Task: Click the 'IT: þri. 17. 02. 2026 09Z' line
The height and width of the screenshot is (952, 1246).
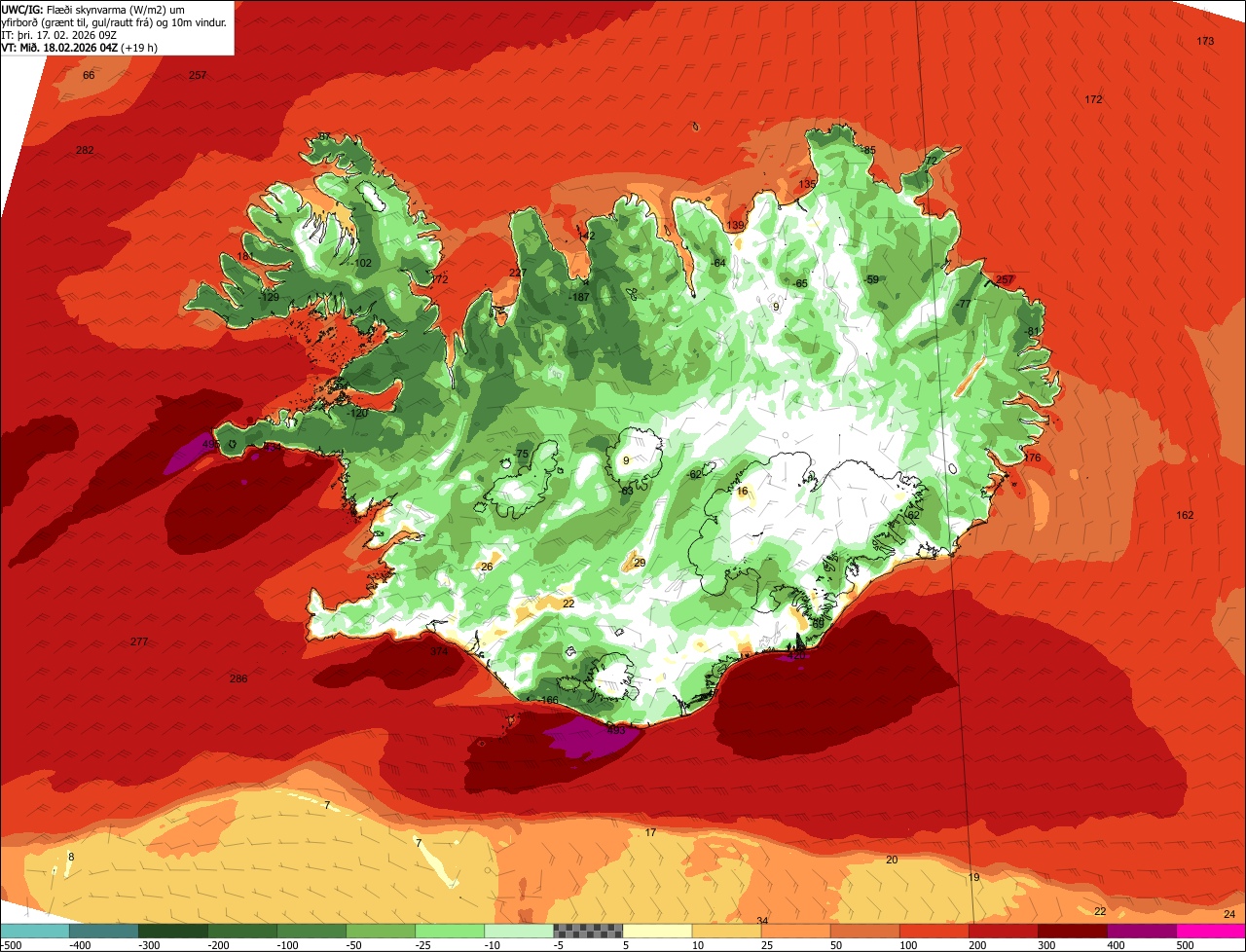Action: tap(59, 34)
